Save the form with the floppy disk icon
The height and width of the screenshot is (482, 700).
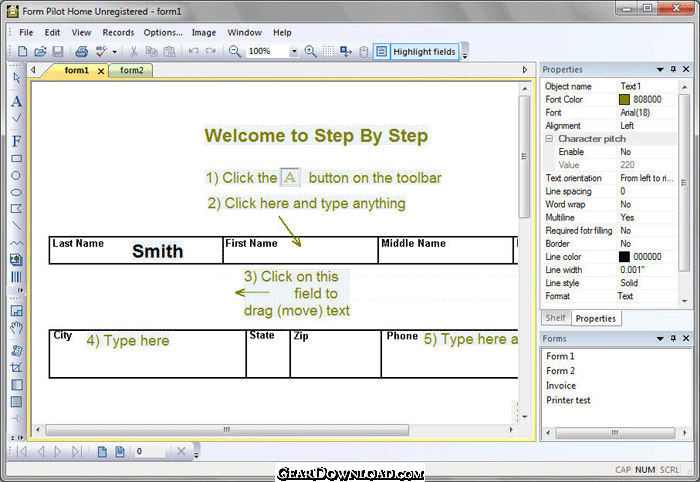pos(58,52)
